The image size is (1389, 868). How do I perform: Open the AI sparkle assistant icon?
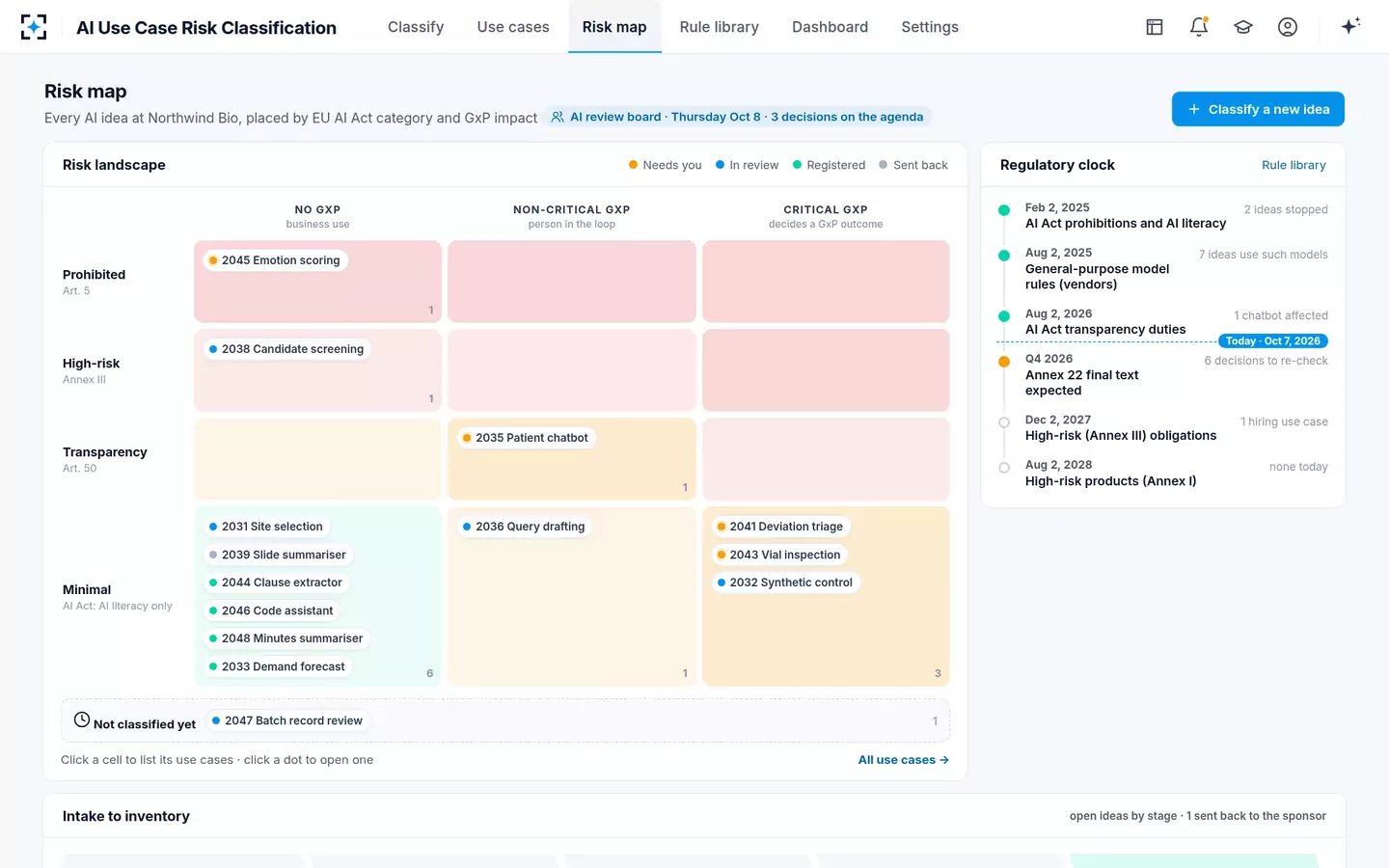[1350, 26]
